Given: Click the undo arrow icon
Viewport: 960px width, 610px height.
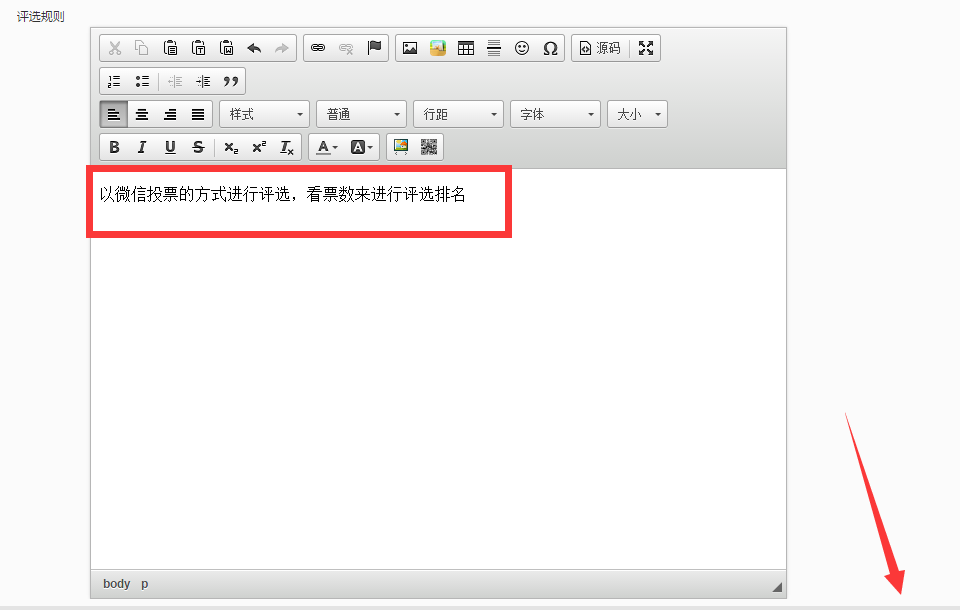Looking at the screenshot, I should 254,48.
